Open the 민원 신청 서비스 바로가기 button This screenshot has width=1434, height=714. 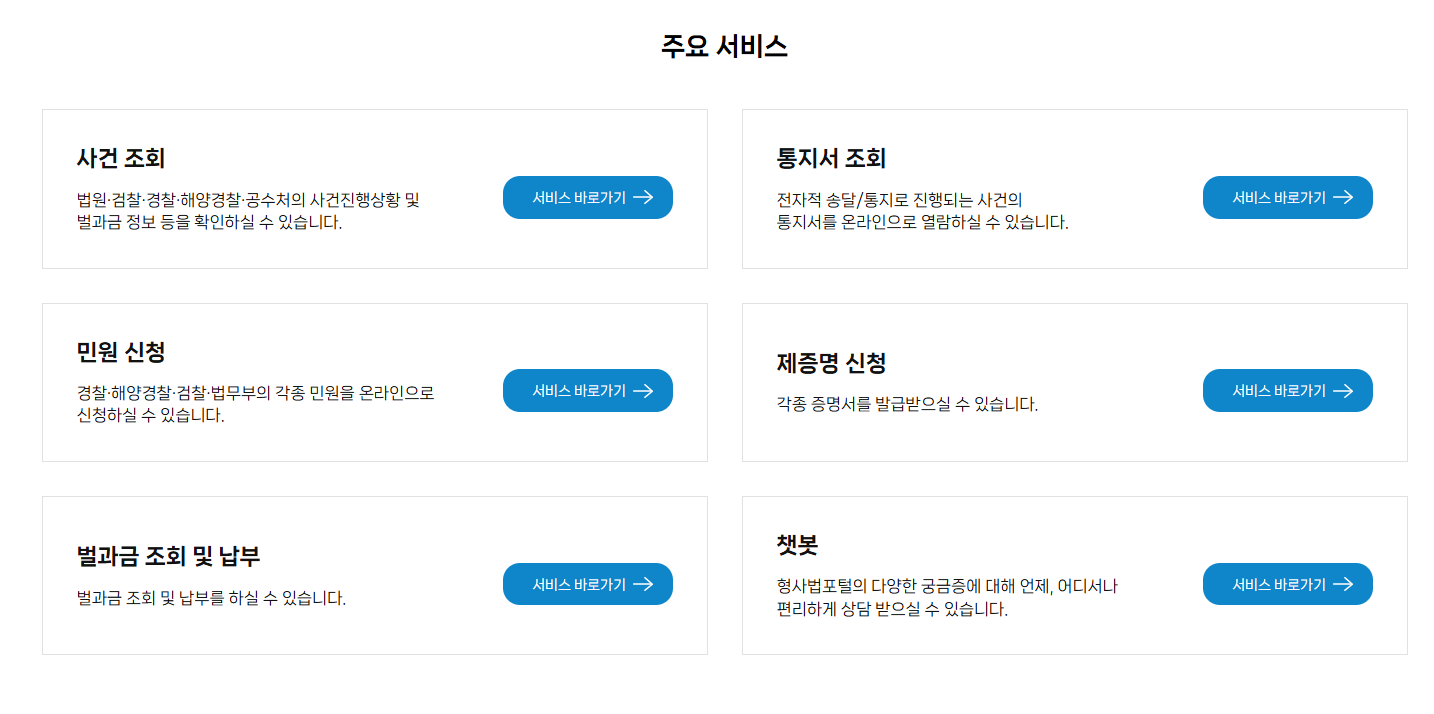click(587, 390)
